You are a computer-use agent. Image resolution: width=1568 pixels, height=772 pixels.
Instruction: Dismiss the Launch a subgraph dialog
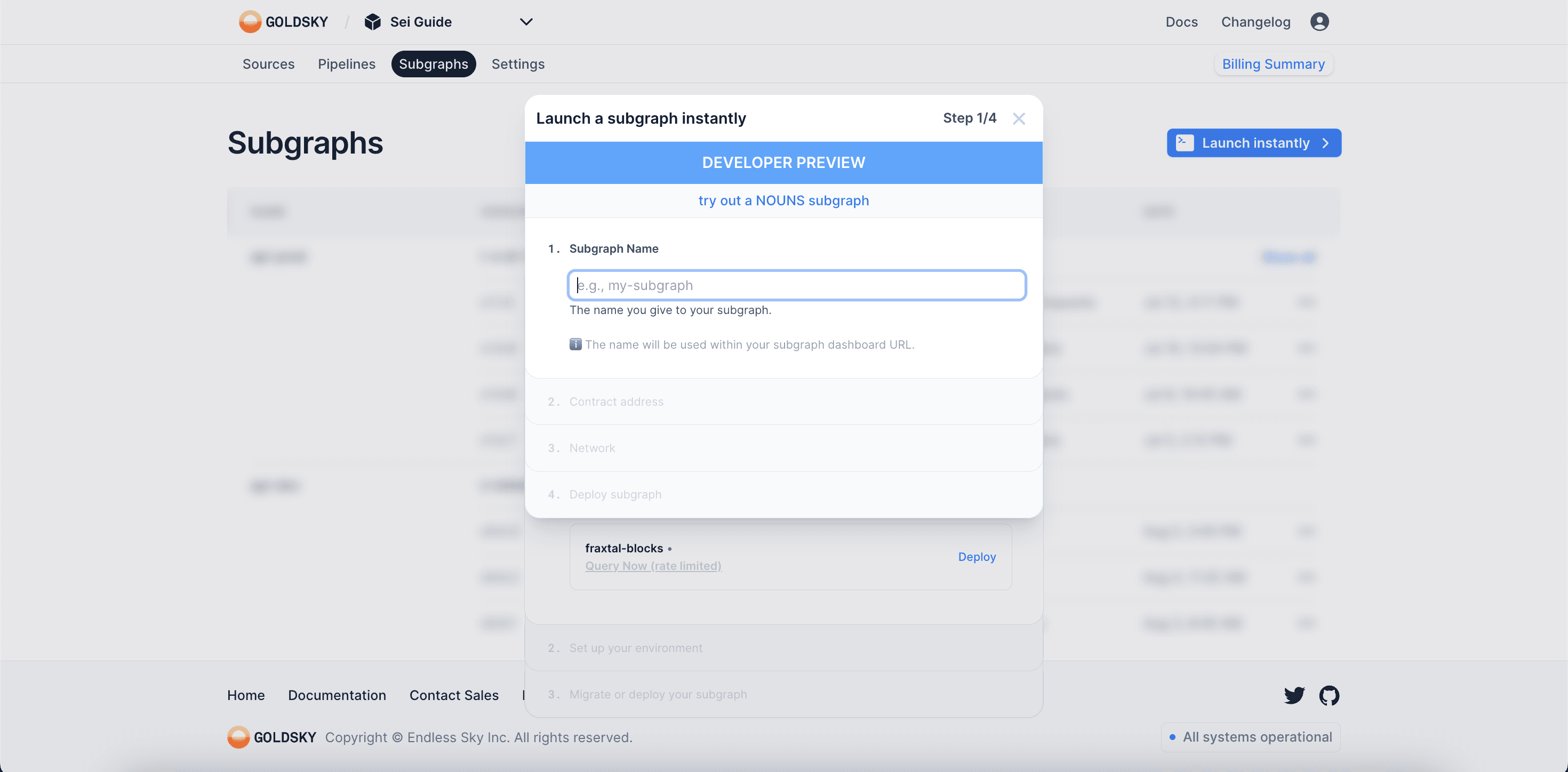tap(1019, 119)
